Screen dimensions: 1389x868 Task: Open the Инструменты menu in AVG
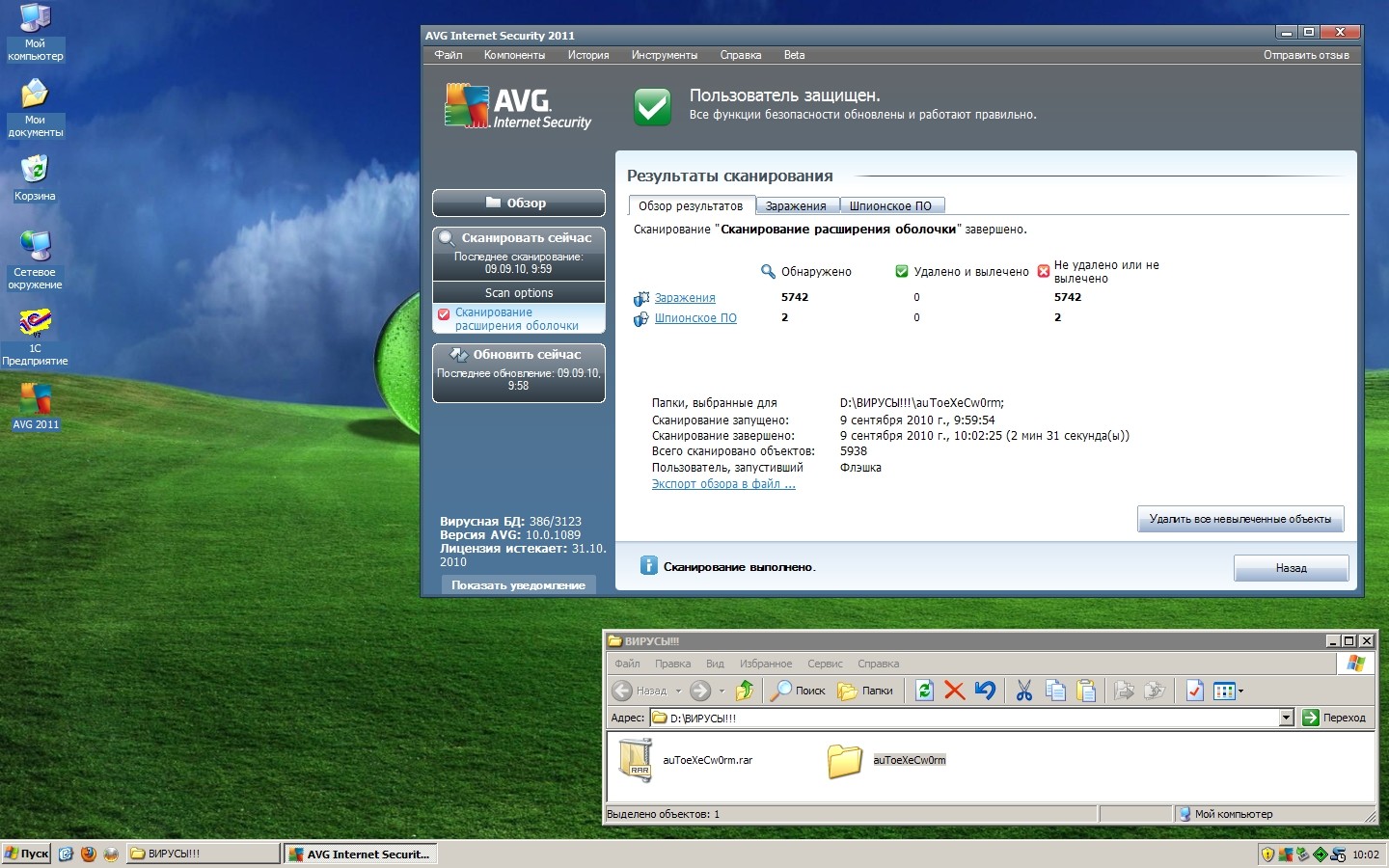(x=664, y=55)
